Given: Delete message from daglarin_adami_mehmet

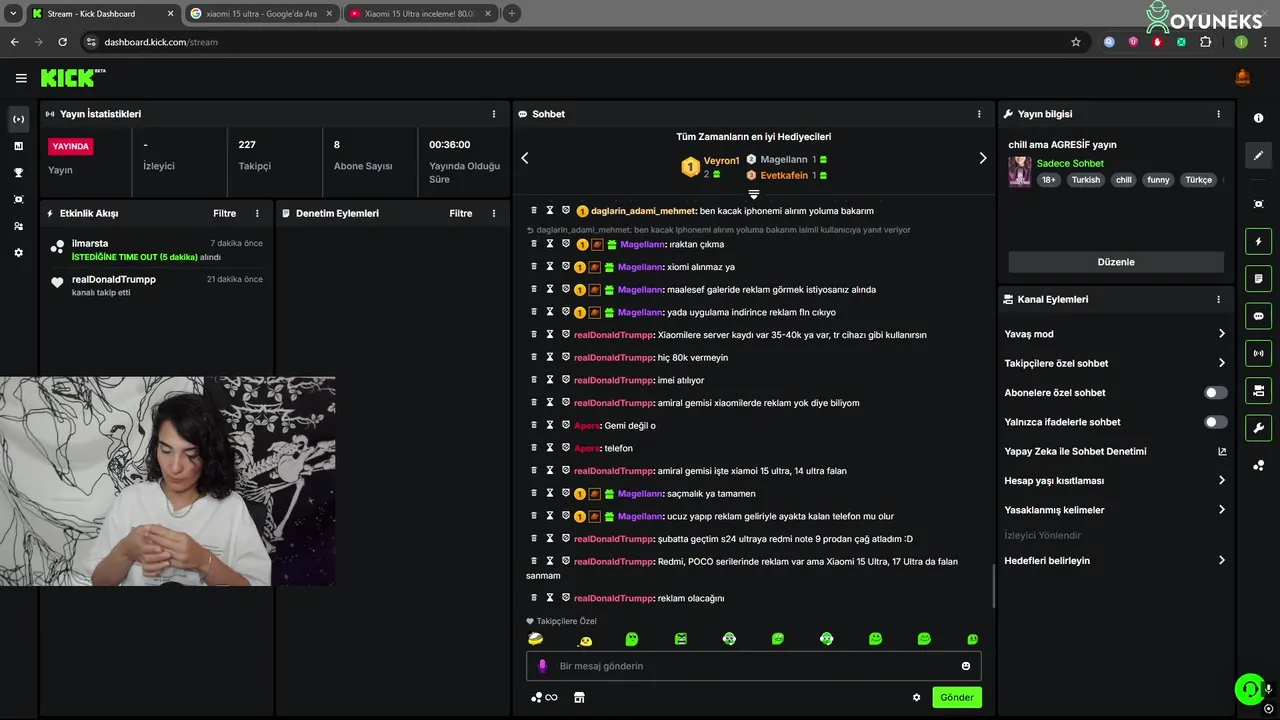Looking at the screenshot, I should tap(534, 211).
